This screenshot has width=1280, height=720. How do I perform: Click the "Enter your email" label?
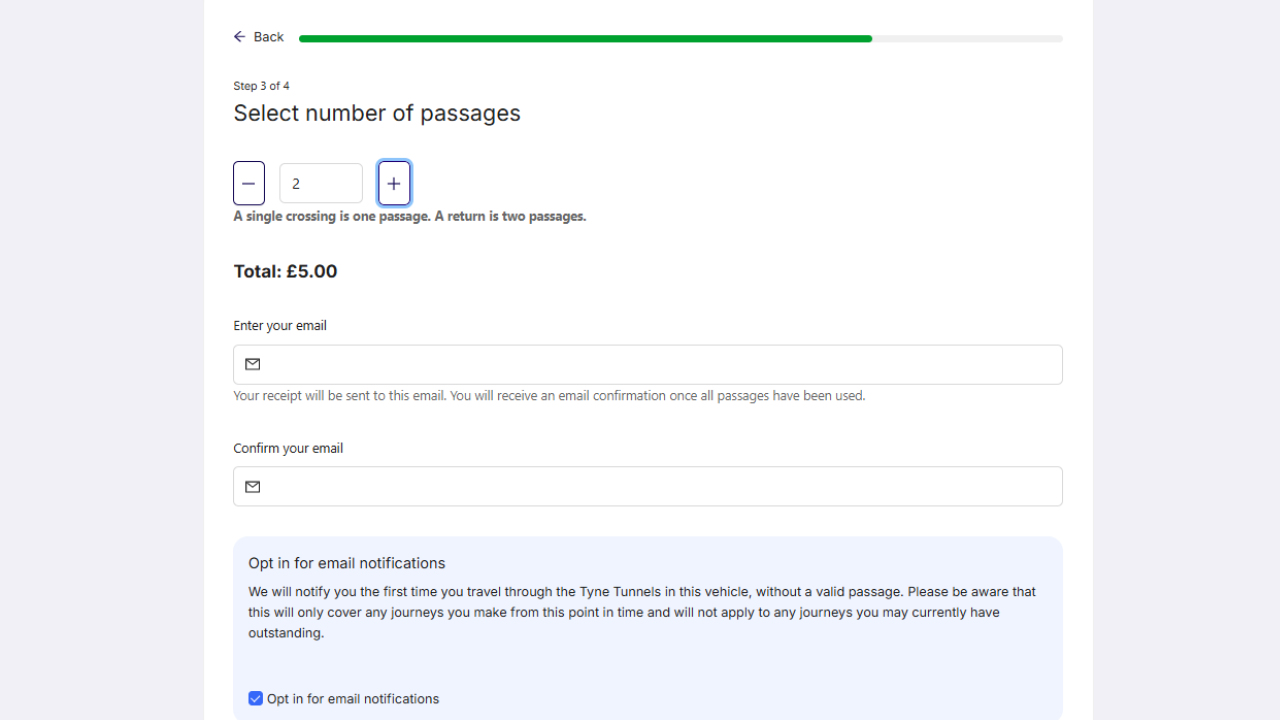point(280,326)
